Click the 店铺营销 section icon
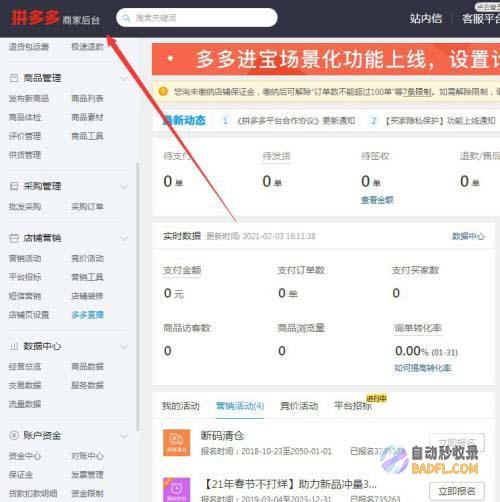 tap(14, 238)
